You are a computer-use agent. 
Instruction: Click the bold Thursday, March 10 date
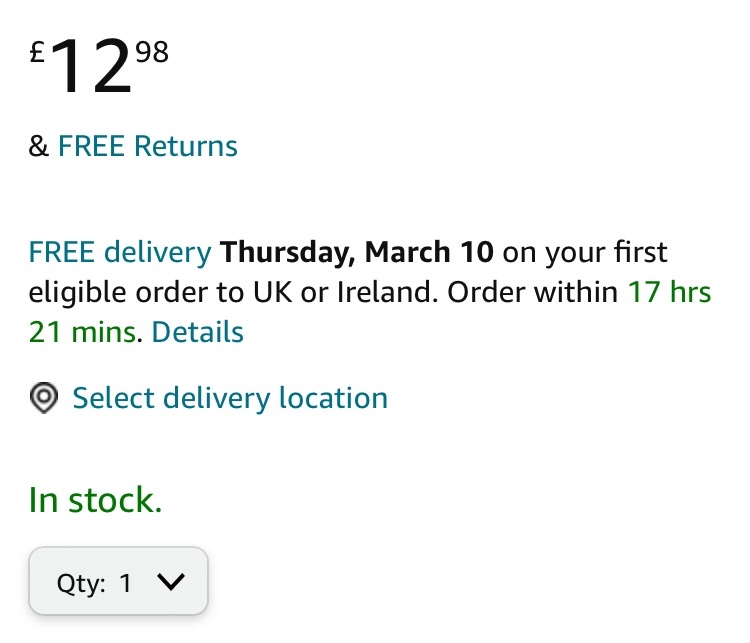pyautogui.click(x=357, y=251)
